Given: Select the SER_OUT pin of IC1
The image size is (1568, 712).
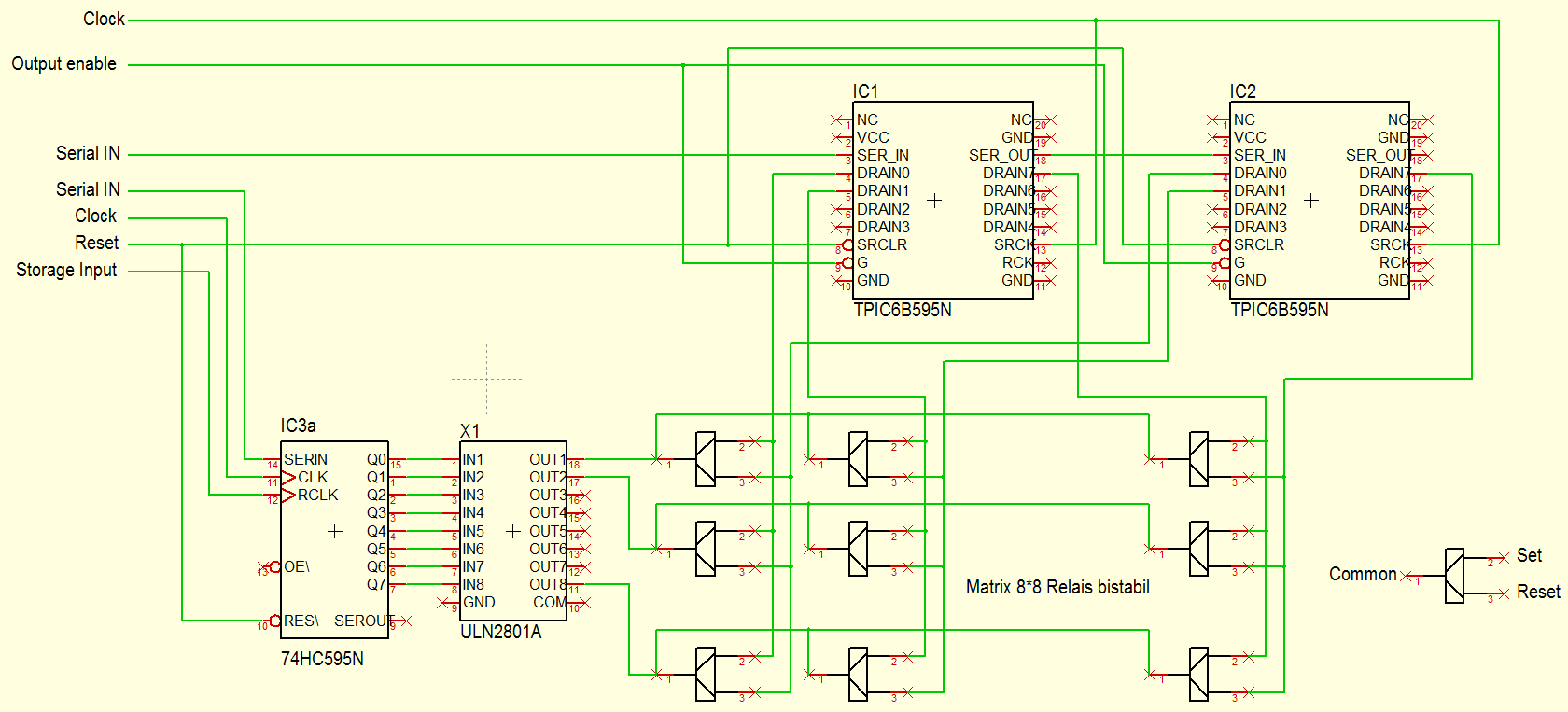Looking at the screenshot, I should click(1001, 155).
